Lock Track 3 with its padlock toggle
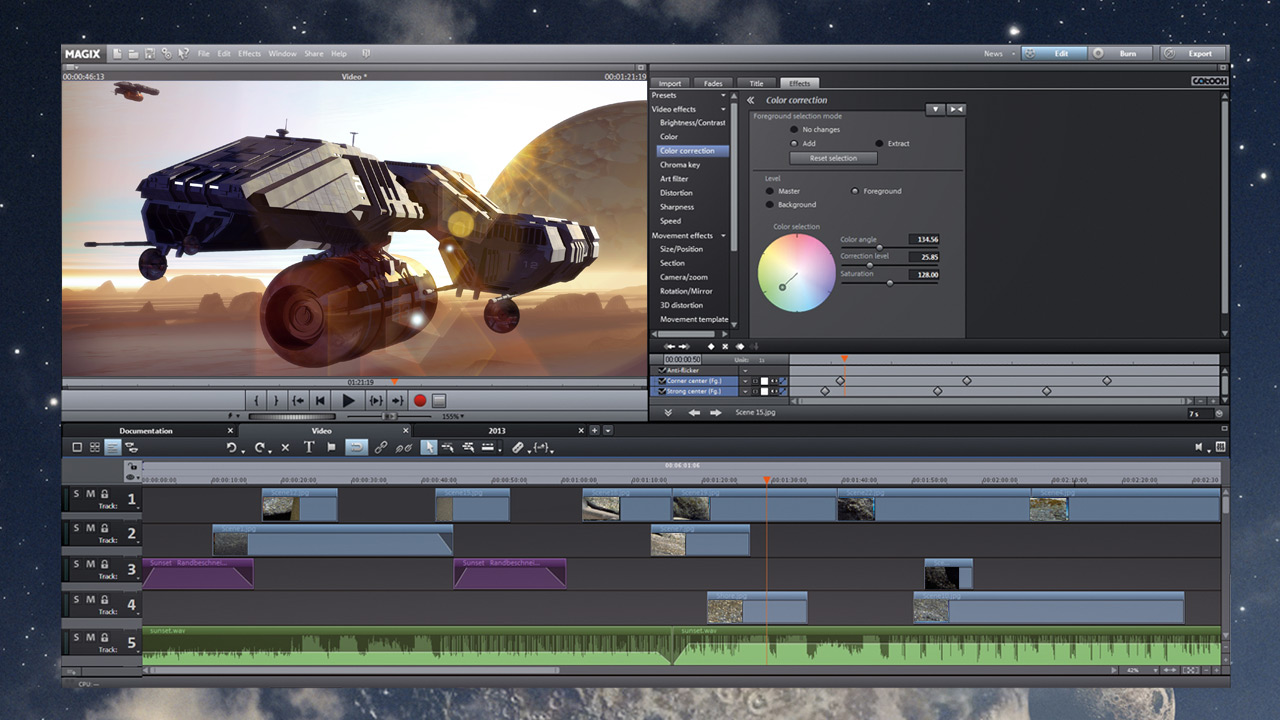Screen dimensions: 1280x720 click(x=104, y=564)
